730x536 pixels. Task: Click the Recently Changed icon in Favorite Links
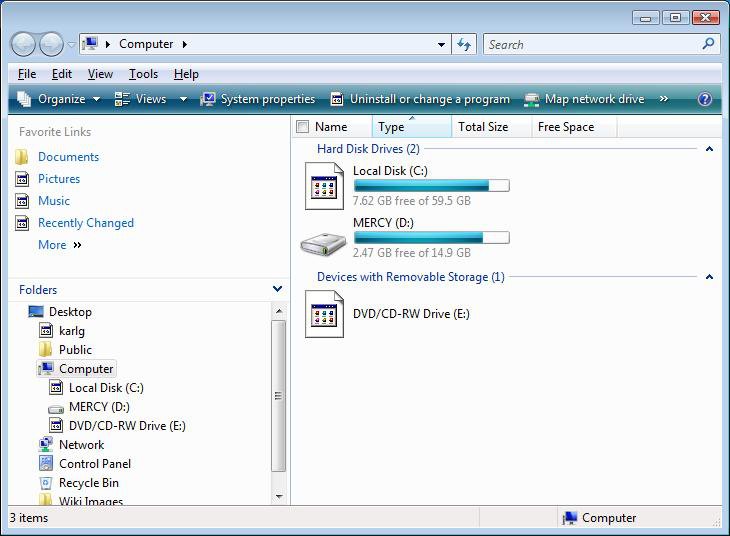point(22,223)
